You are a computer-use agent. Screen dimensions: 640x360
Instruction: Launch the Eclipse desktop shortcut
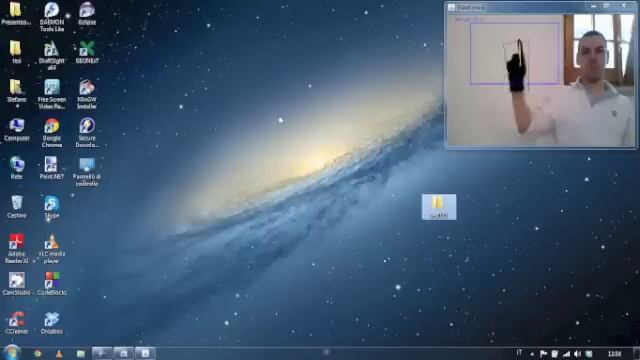click(87, 13)
